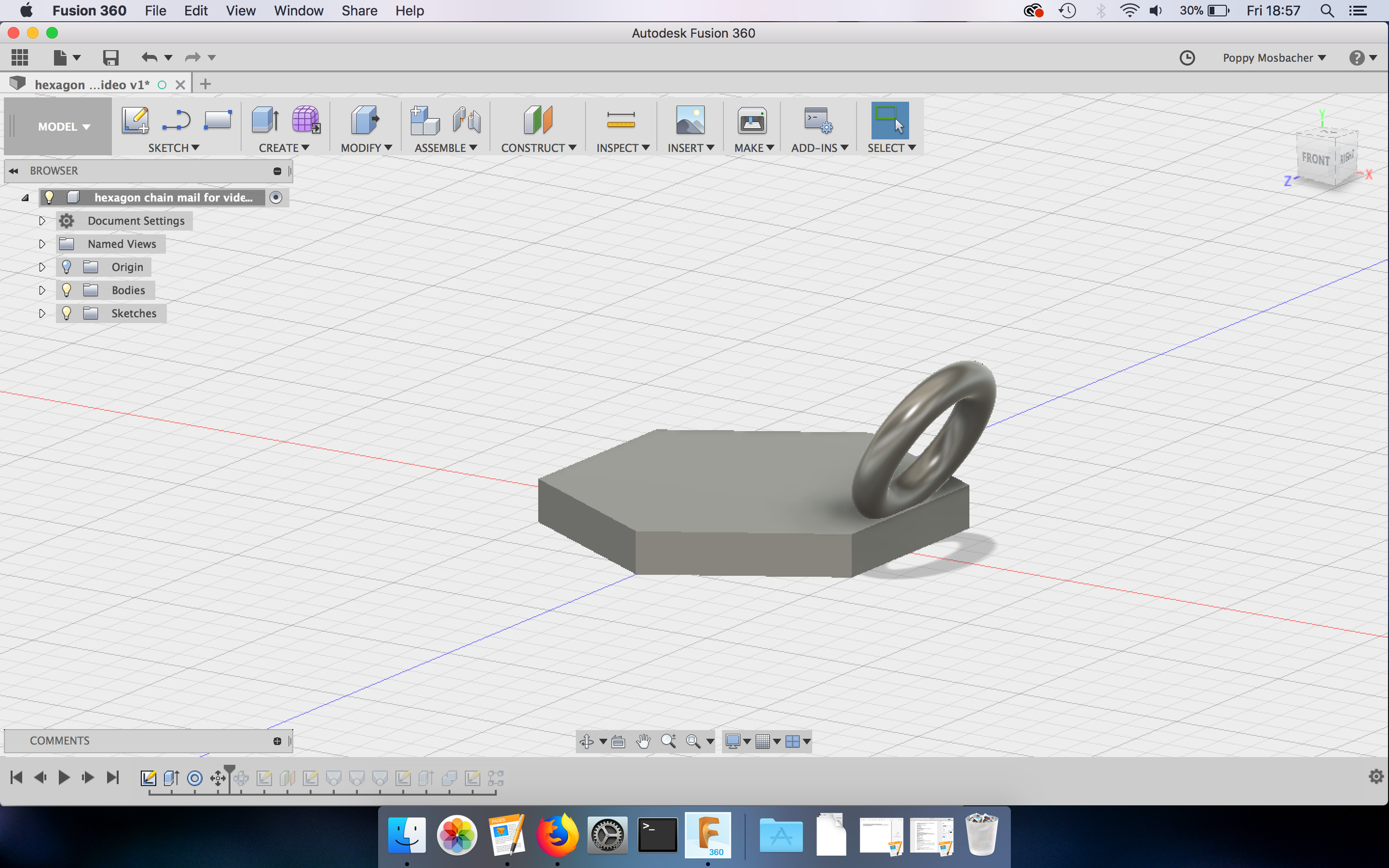Viewport: 1389px width, 868px height.
Task: Open the Share menu
Action: click(359, 10)
